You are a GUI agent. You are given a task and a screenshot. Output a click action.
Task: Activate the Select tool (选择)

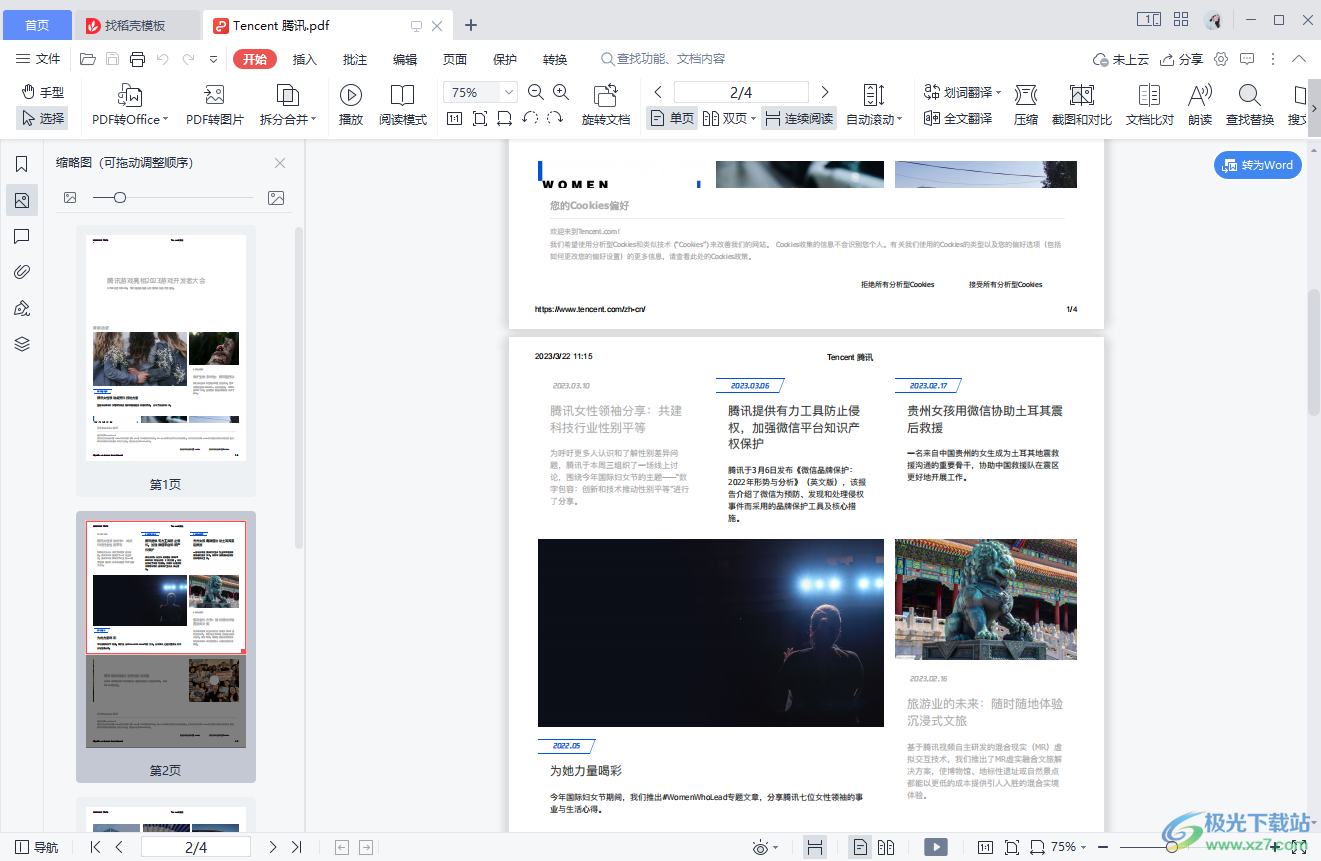pyautogui.click(x=42, y=118)
